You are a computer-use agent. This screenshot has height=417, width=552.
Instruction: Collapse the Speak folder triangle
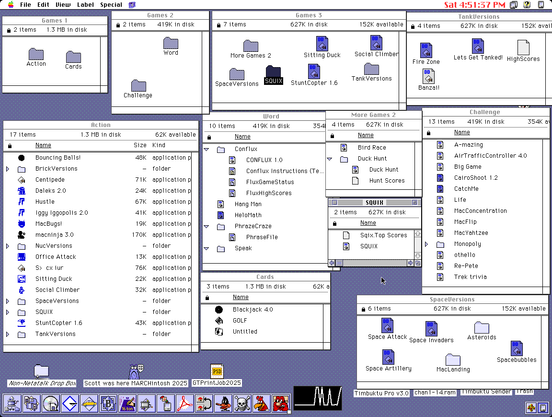coord(207,249)
